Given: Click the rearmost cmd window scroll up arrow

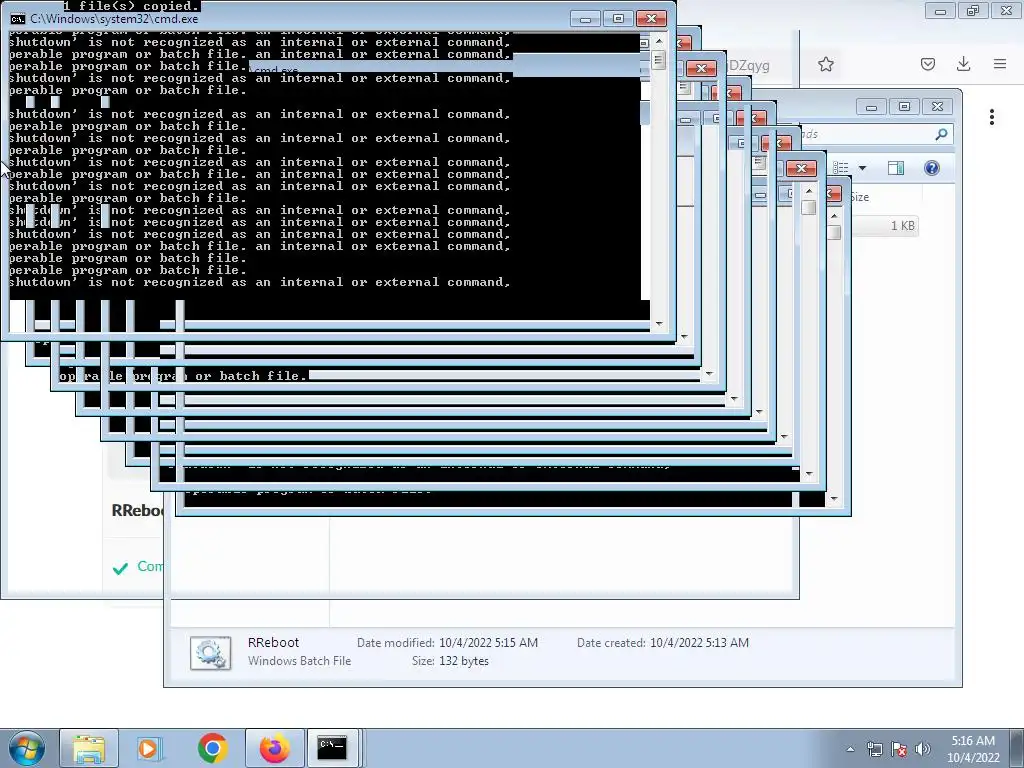Looking at the screenshot, I should tap(834, 216).
